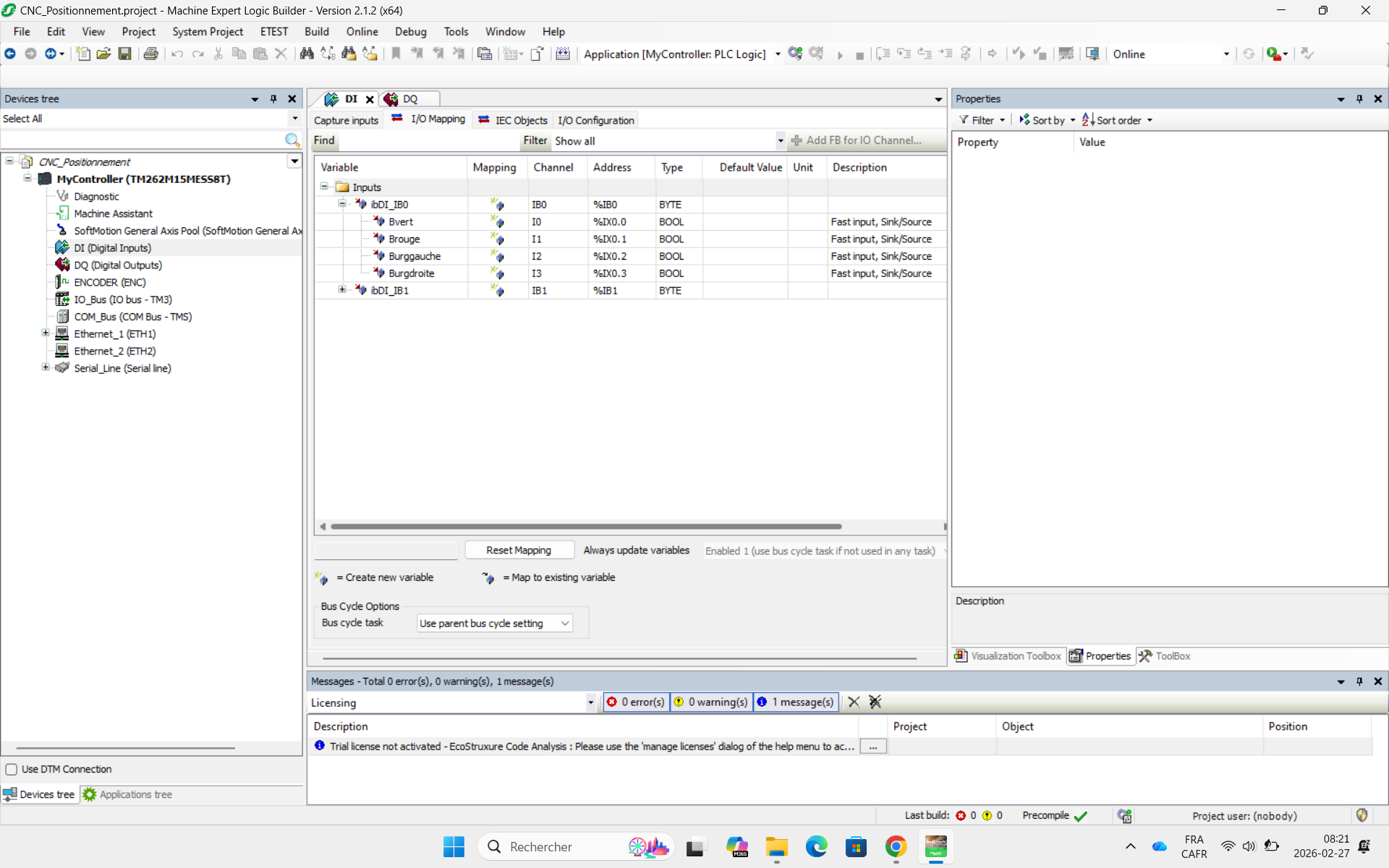Open the Debug menu
The width and height of the screenshot is (1389, 868).
410,32
